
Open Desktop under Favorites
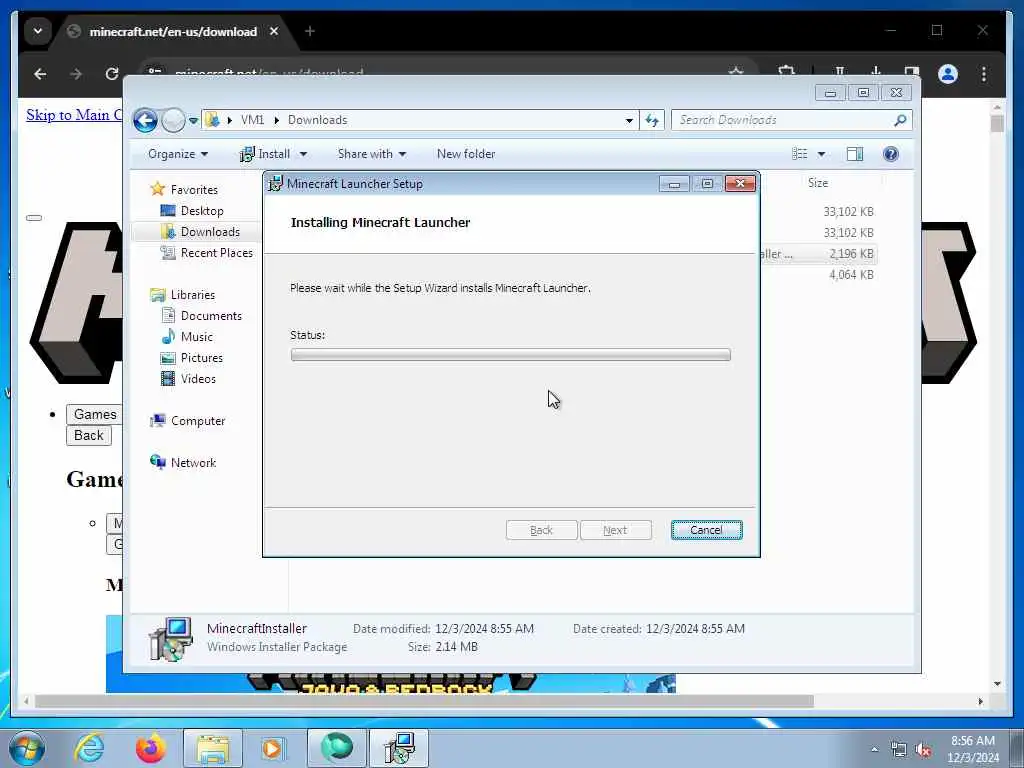click(202, 211)
